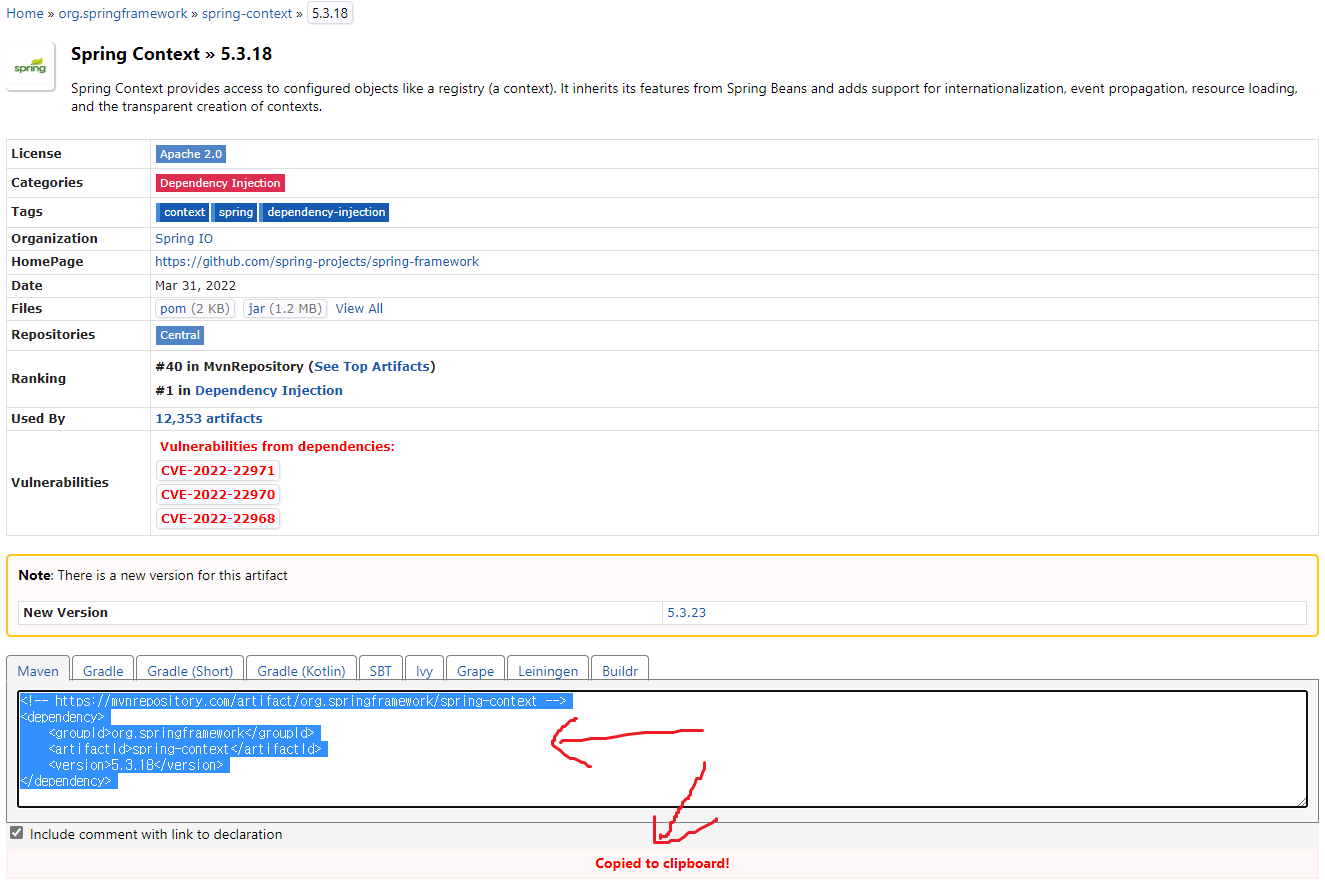
Task: Open the Dependency Injection ranking link
Action: pos(269,391)
